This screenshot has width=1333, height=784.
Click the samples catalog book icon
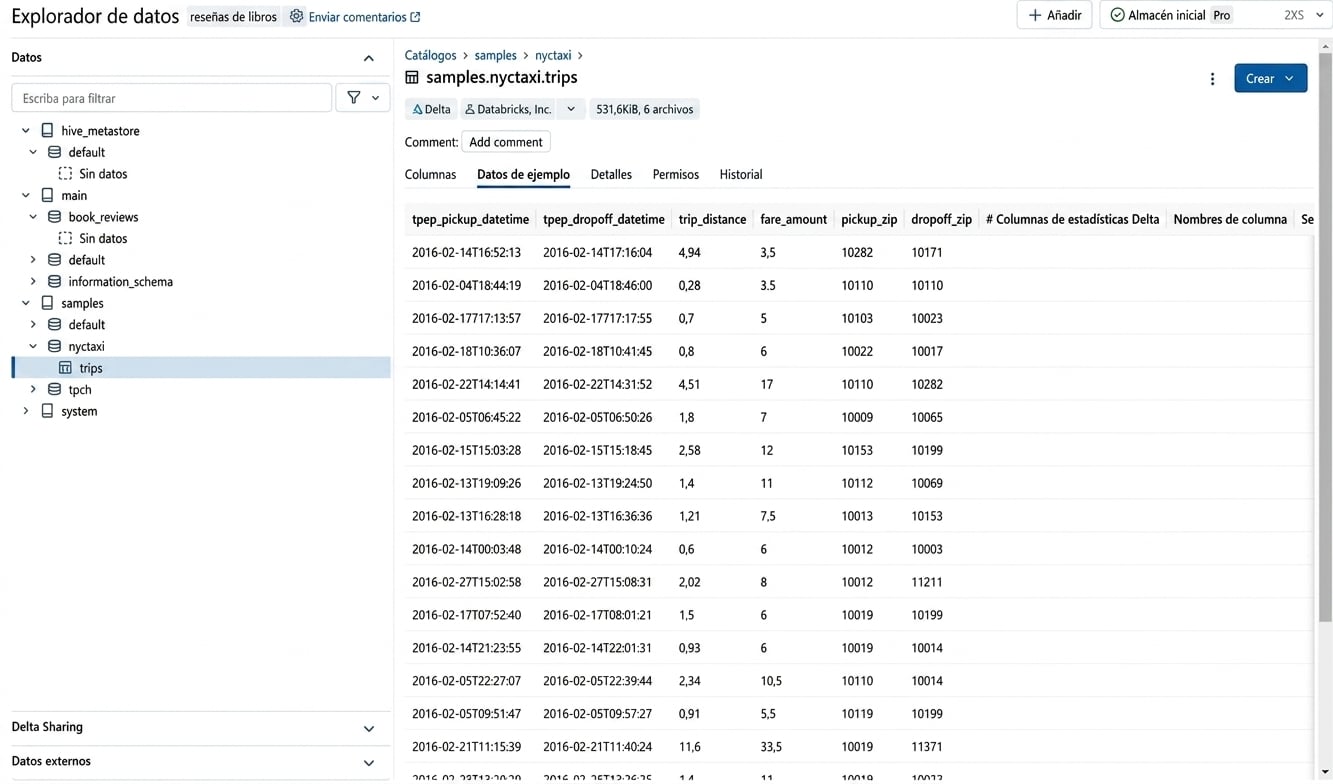(47, 303)
